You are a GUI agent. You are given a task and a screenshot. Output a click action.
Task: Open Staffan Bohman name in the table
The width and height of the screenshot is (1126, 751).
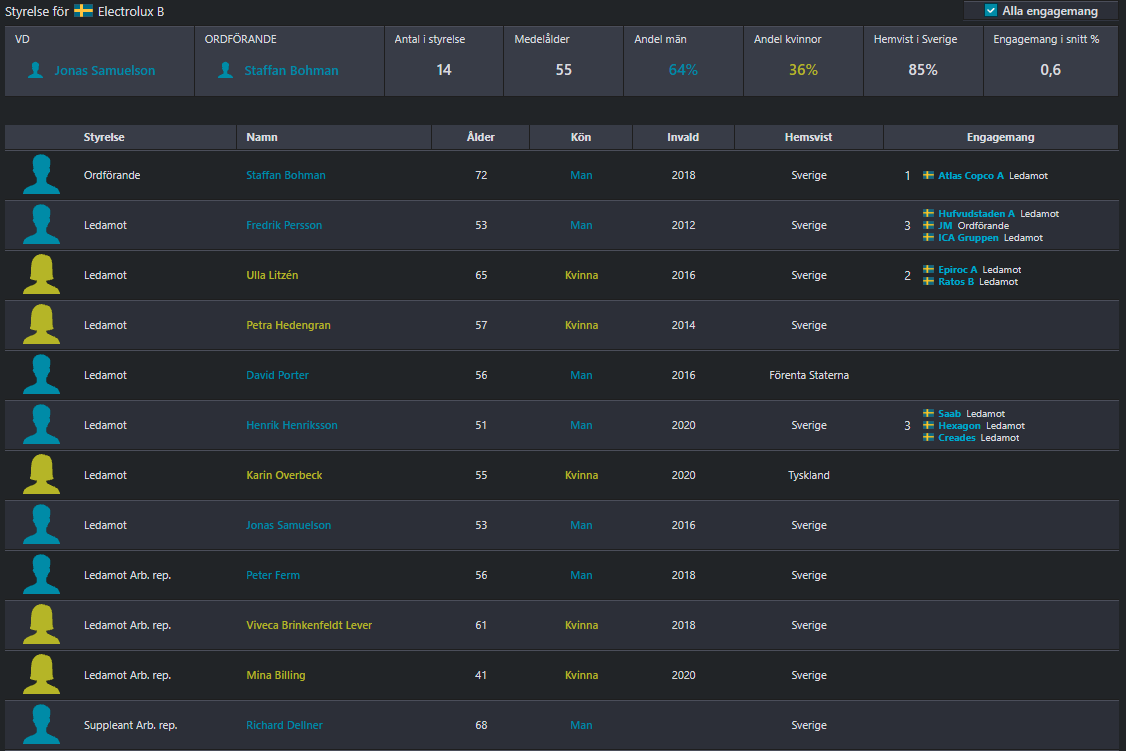[x=286, y=175]
